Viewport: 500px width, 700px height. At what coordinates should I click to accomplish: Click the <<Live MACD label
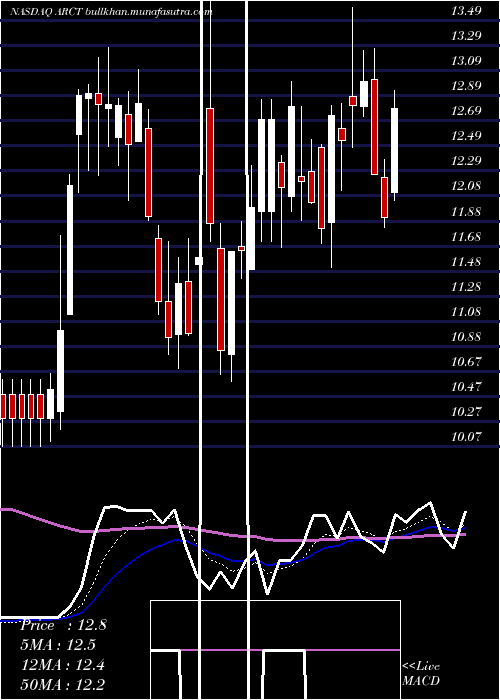(421, 674)
